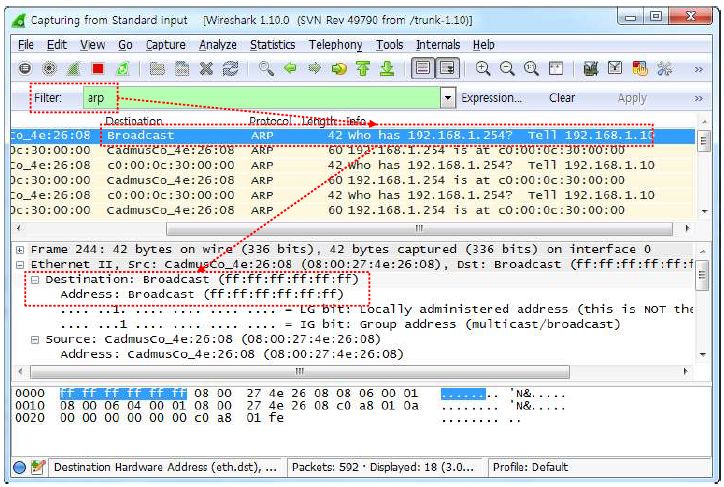Open the display filter history dropdown
Screen dimensions: 724x487
[x=447, y=98]
